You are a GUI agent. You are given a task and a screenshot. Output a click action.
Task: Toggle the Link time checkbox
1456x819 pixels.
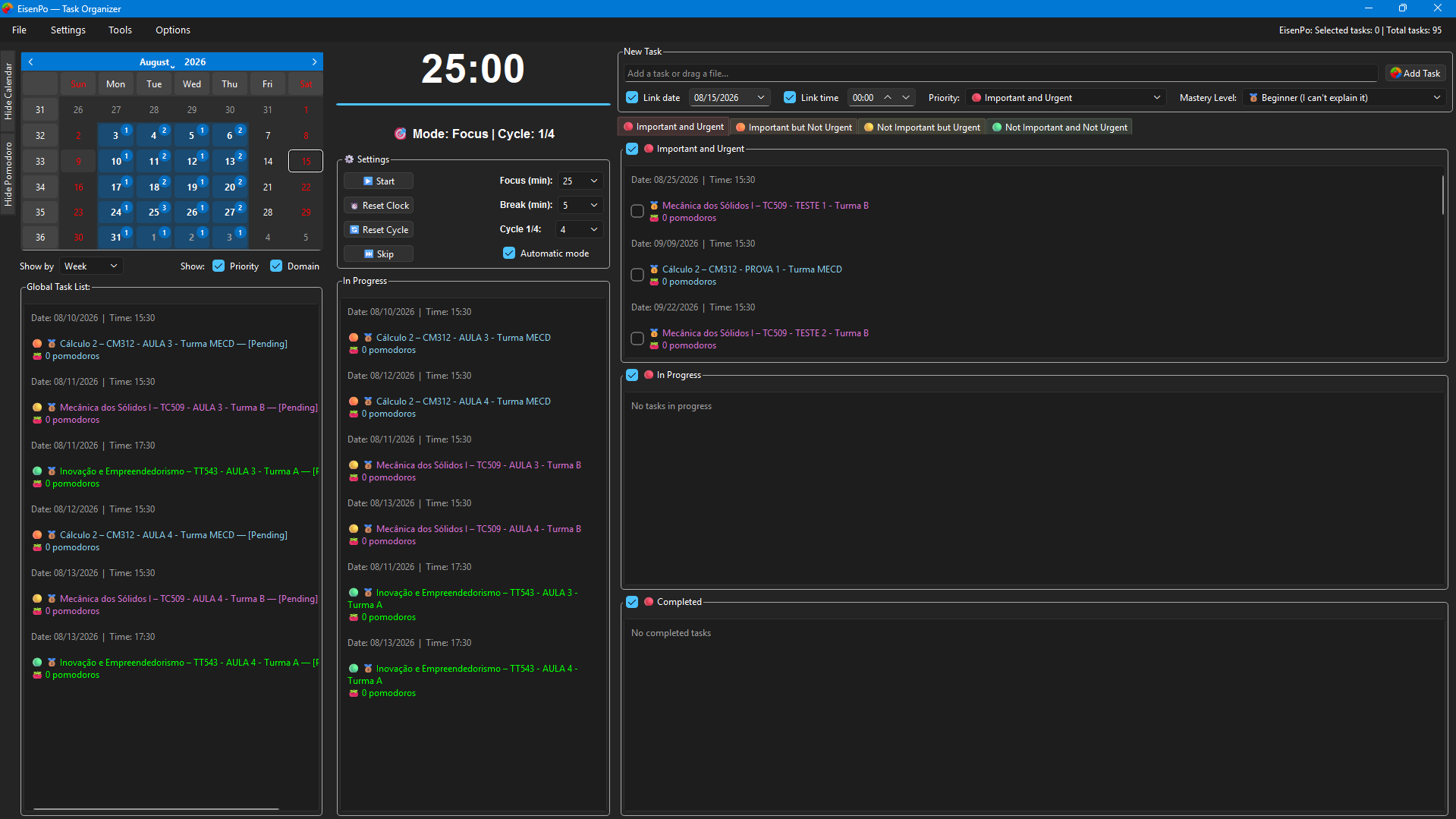point(790,97)
